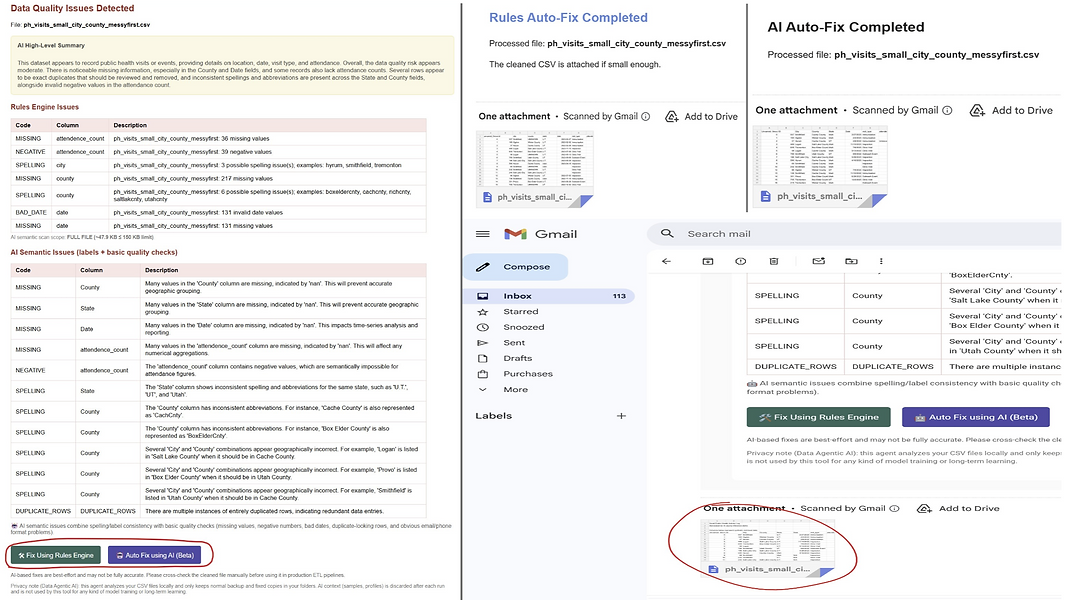The width and height of the screenshot is (1070, 600).
Task: Click the AI High-Level Summary title
Action: [x=51, y=46]
